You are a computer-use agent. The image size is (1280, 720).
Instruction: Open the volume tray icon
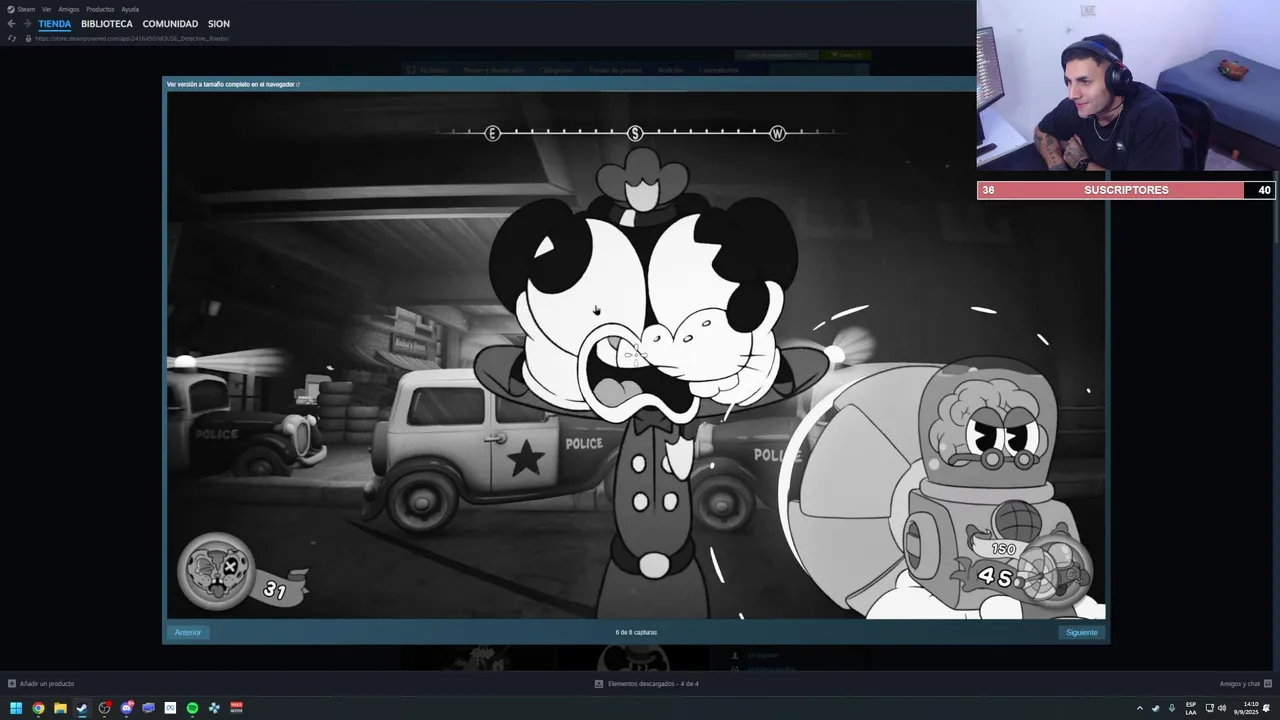point(1222,708)
